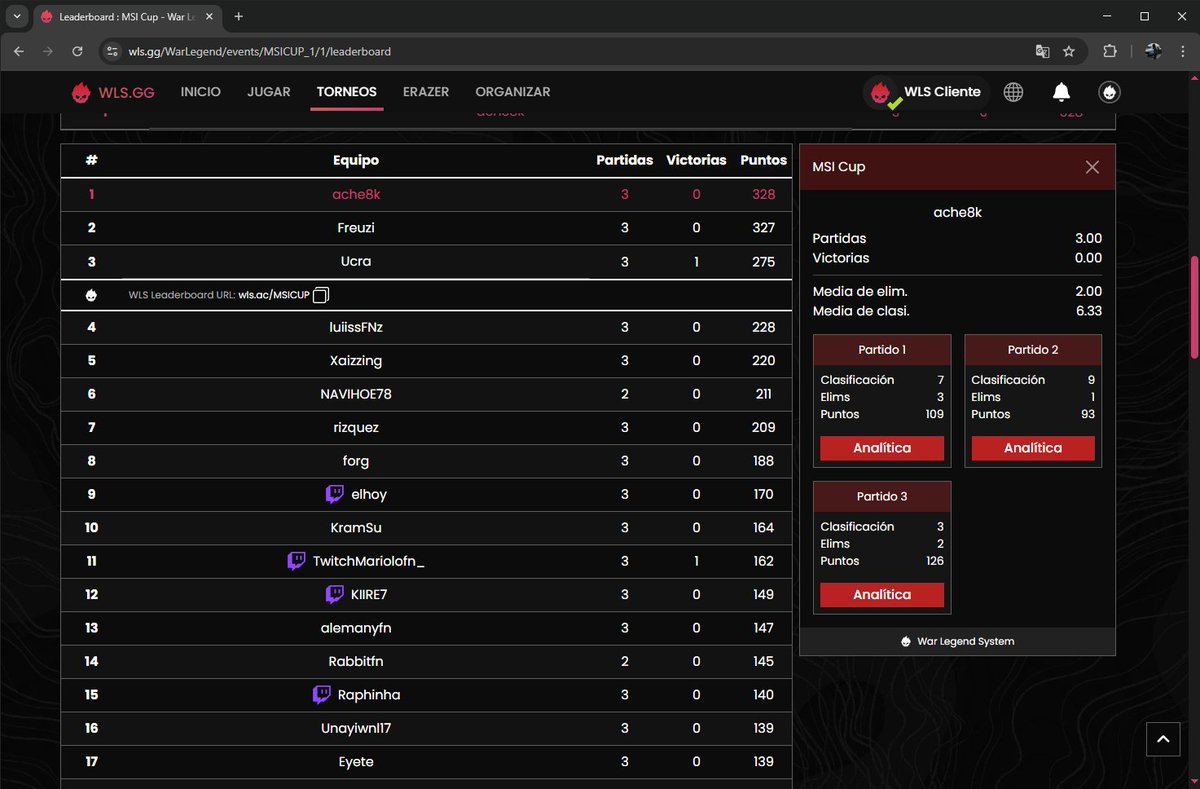This screenshot has height=789, width=1200.
Task: Click the Partido 1 card header
Action: 882,350
